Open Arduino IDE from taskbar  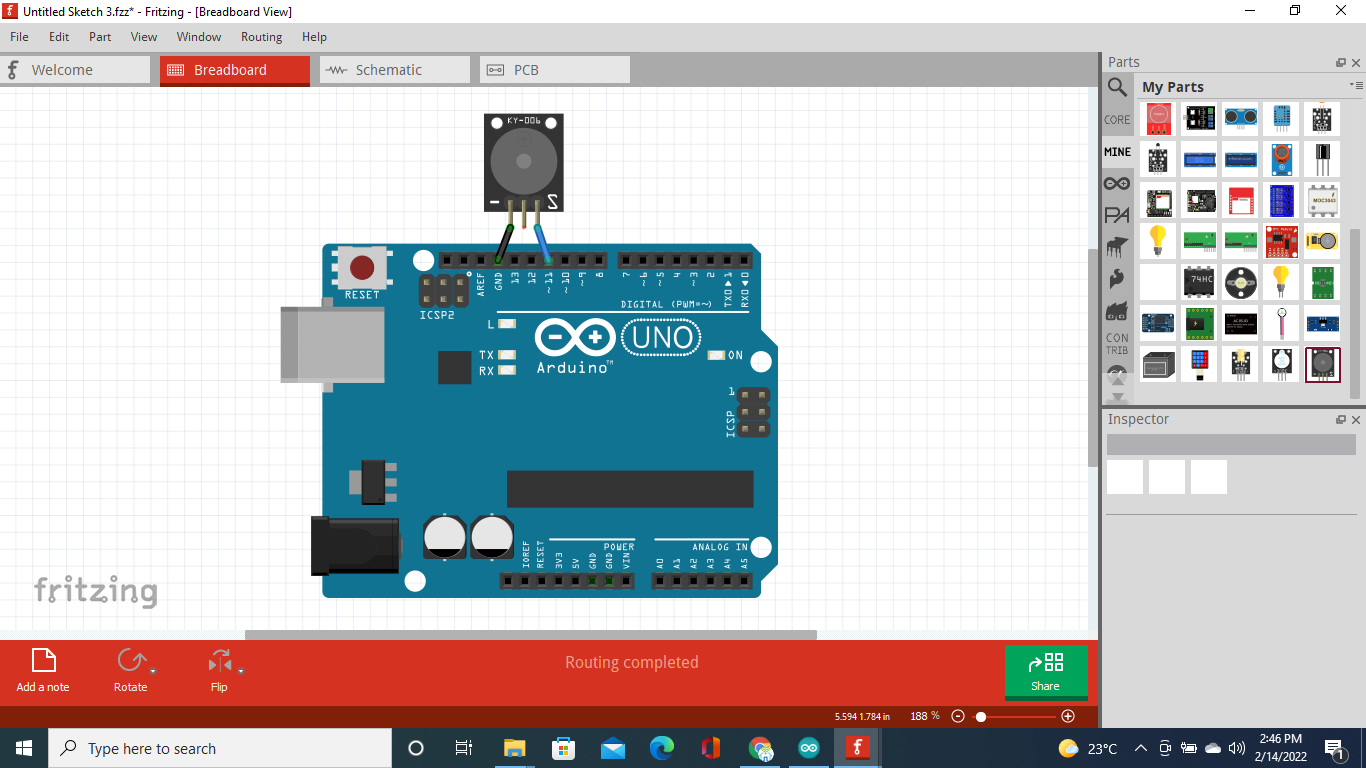coord(809,748)
